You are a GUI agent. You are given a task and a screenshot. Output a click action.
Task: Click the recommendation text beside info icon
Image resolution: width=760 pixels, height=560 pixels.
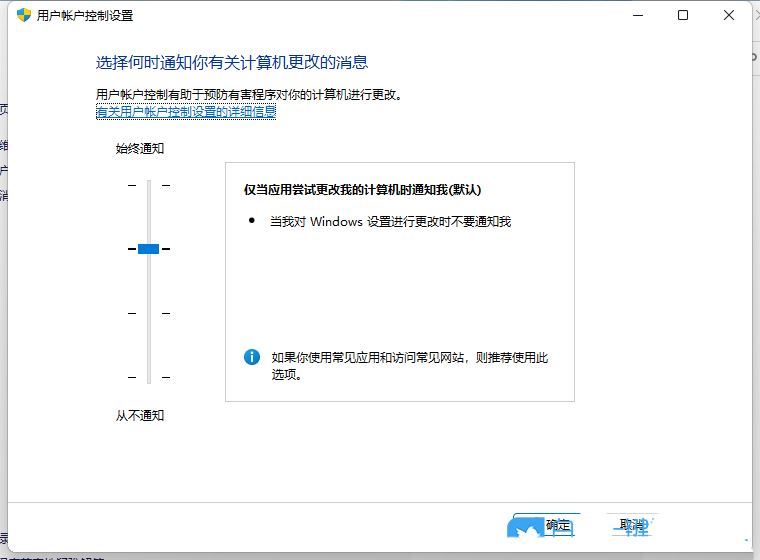click(409, 366)
